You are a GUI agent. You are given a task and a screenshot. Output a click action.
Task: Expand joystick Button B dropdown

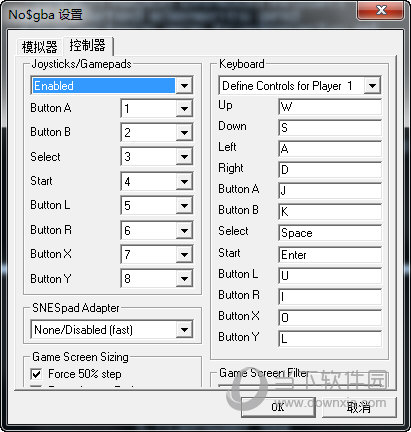tap(157, 133)
